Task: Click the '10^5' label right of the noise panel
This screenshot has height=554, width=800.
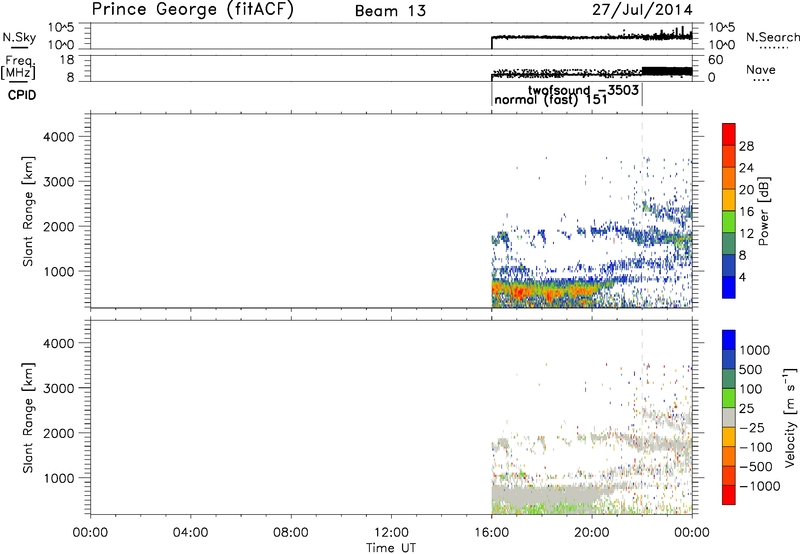Action: click(722, 28)
